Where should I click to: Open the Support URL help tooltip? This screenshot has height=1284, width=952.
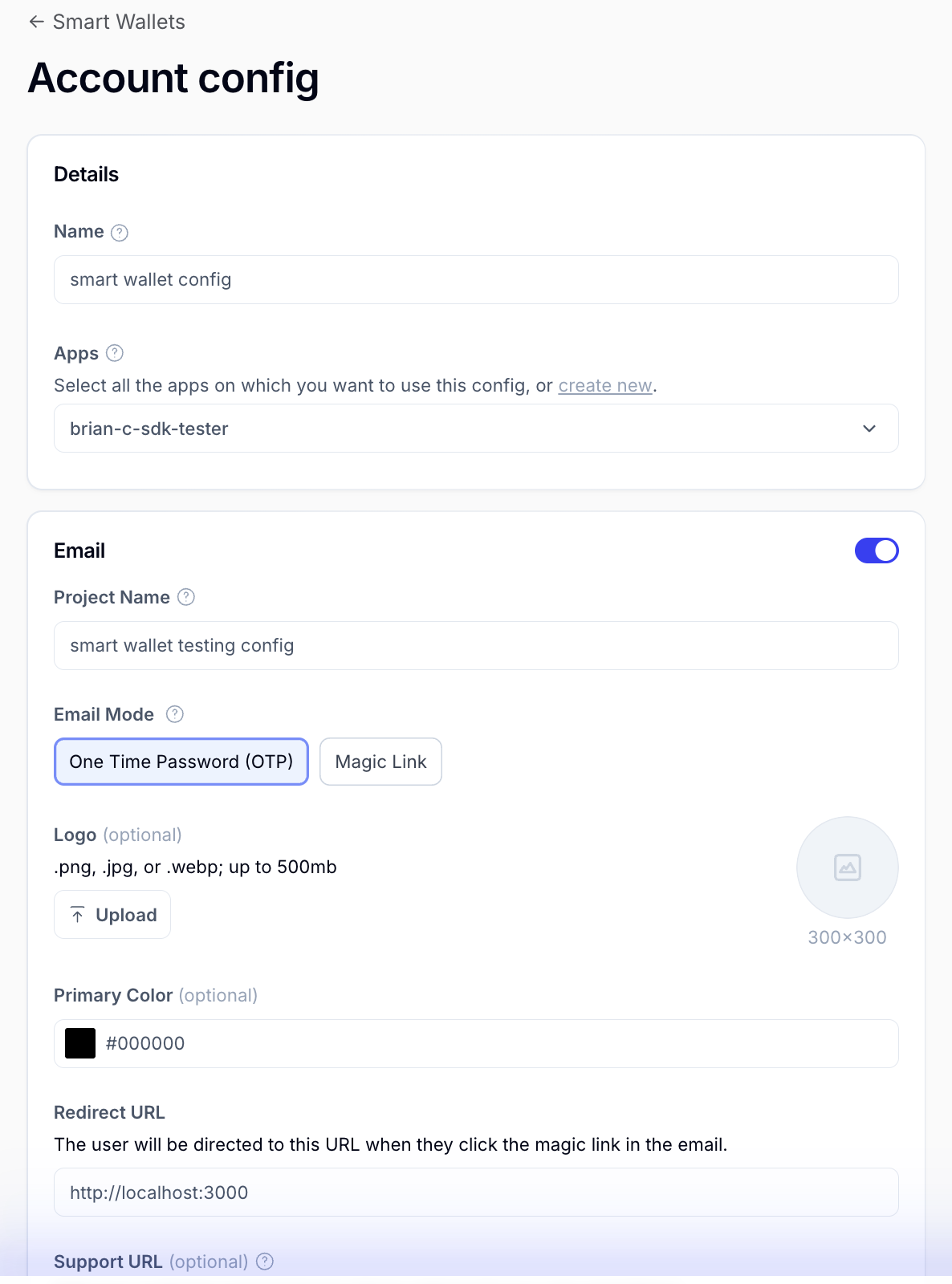264,1262
